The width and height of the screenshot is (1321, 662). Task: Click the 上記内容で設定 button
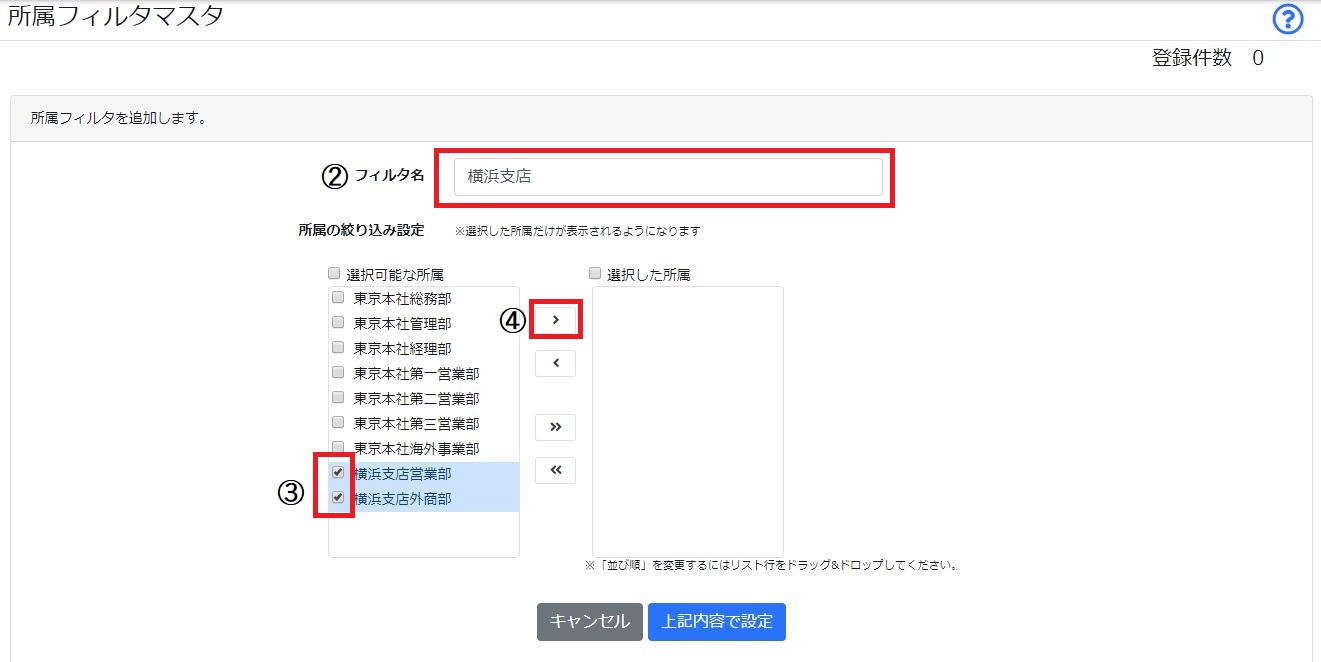717,621
